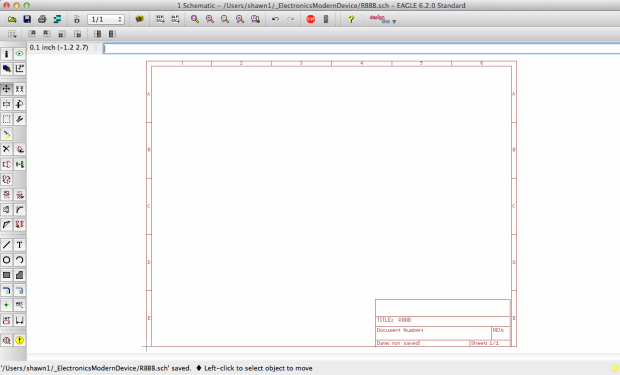The image size is (620, 375).
Task: Pick the Circle drawing tool
Action: point(6,260)
